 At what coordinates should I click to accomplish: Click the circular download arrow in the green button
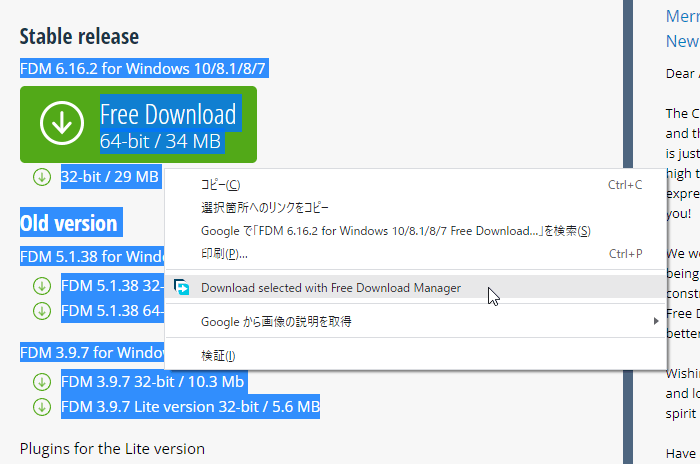[62, 123]
